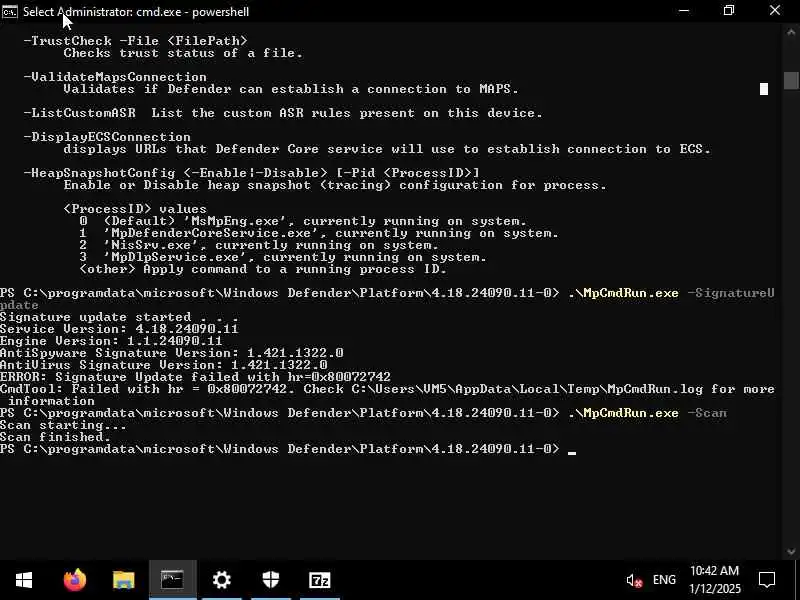The image size is (800, 600).
Task: Click the AntiVirus Signature Version line
Action: pyautogui.click(x=164, y=365)
